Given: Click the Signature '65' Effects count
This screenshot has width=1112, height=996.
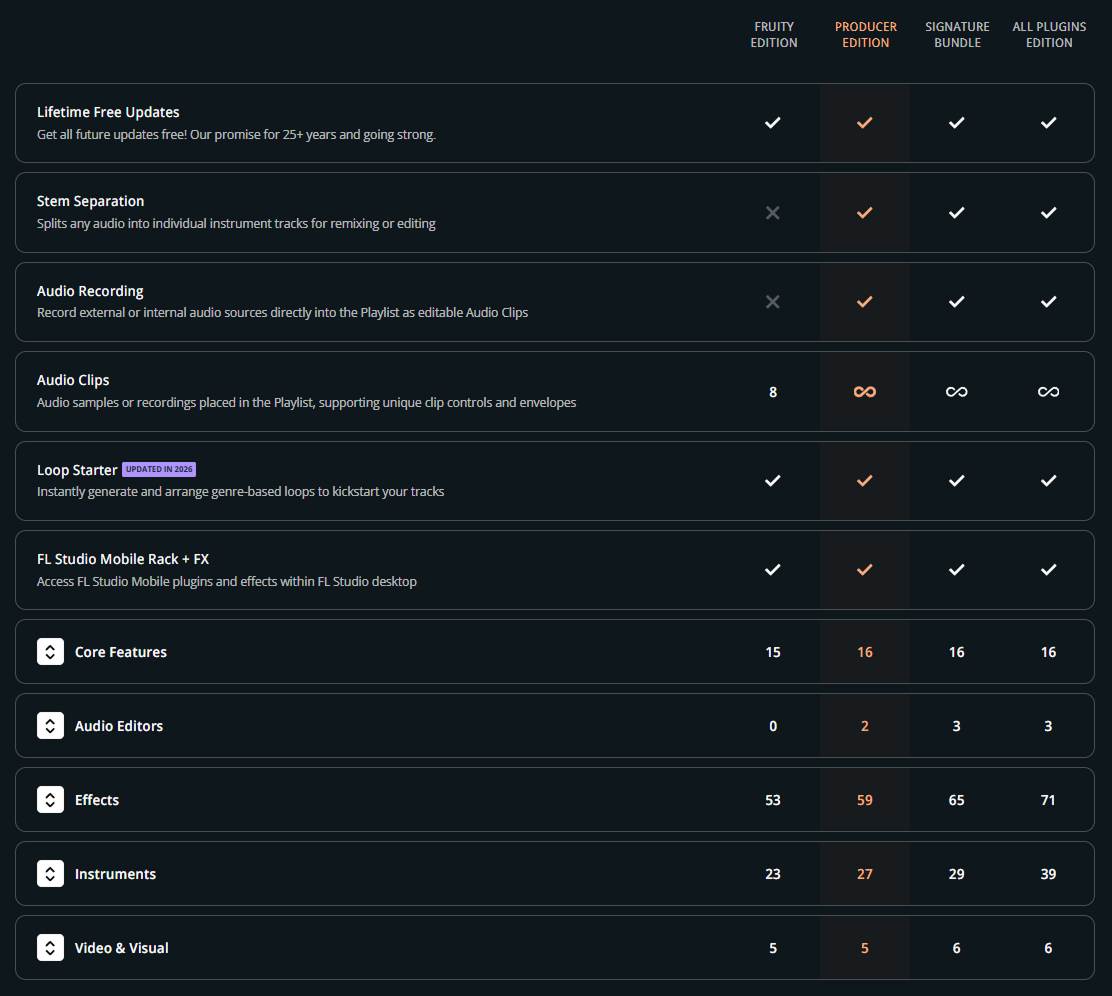Looking at the screenshot, I should [x=957, y=799].
